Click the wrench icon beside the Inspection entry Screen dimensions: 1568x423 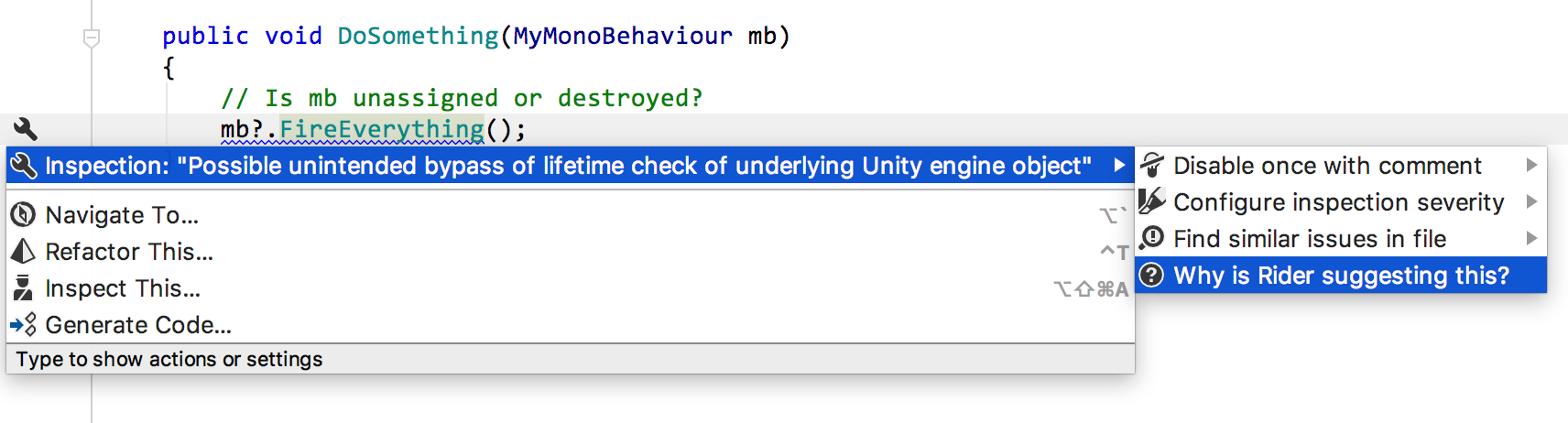click(x=23, y=166)
